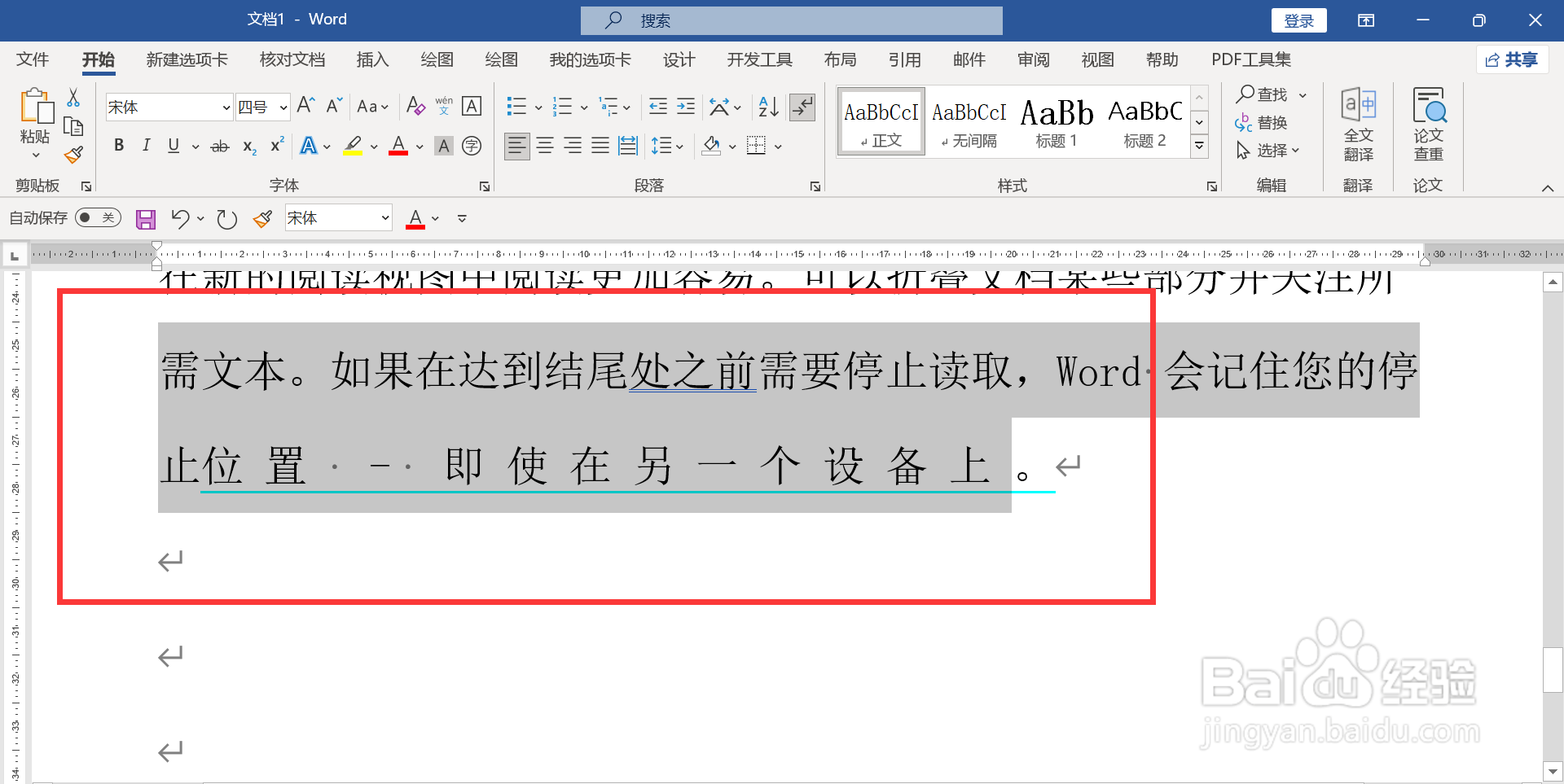Toggle character shading button

(x=444, y=146)
